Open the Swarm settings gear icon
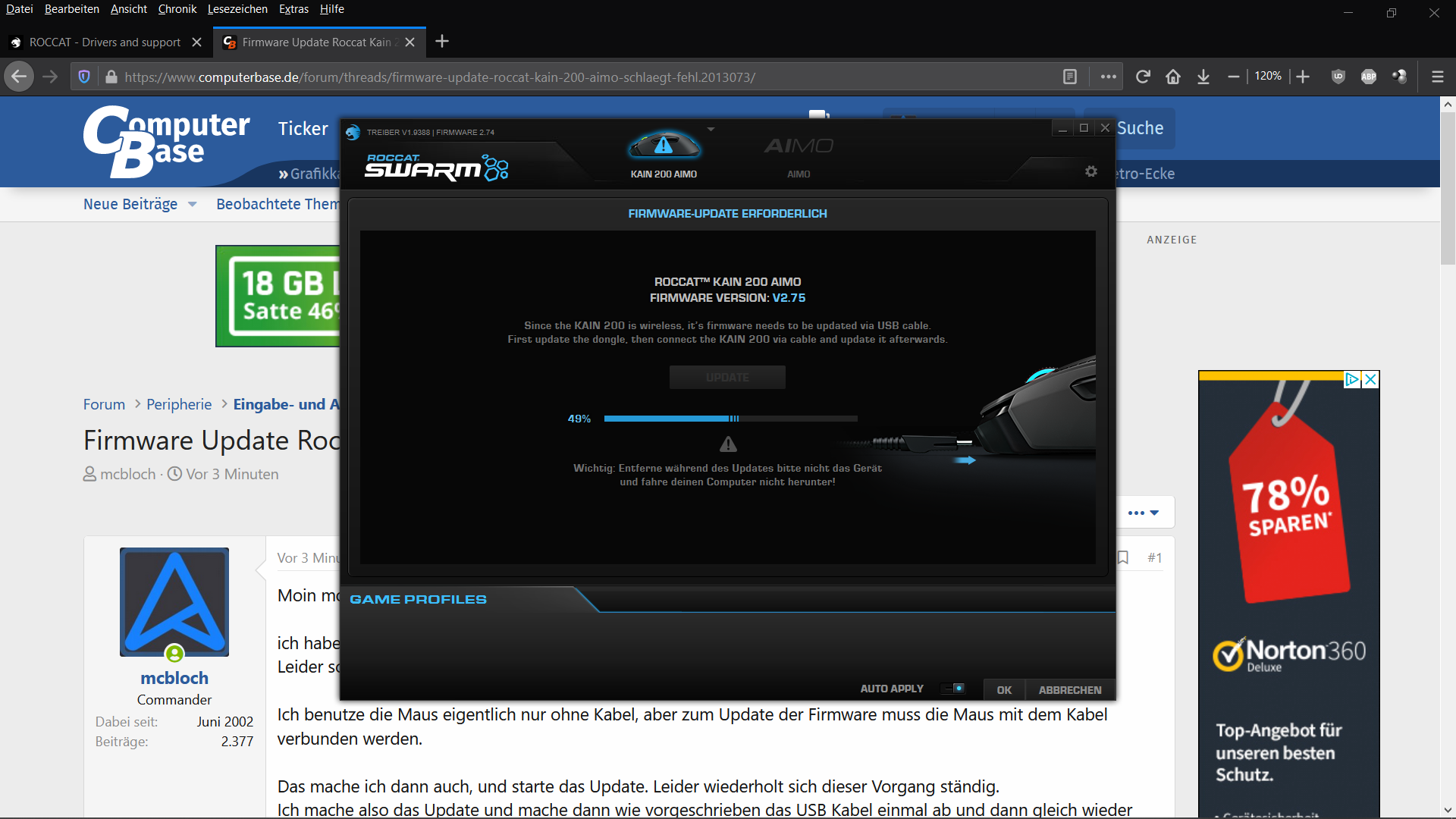1456x819 pixels. [1090, 171]
